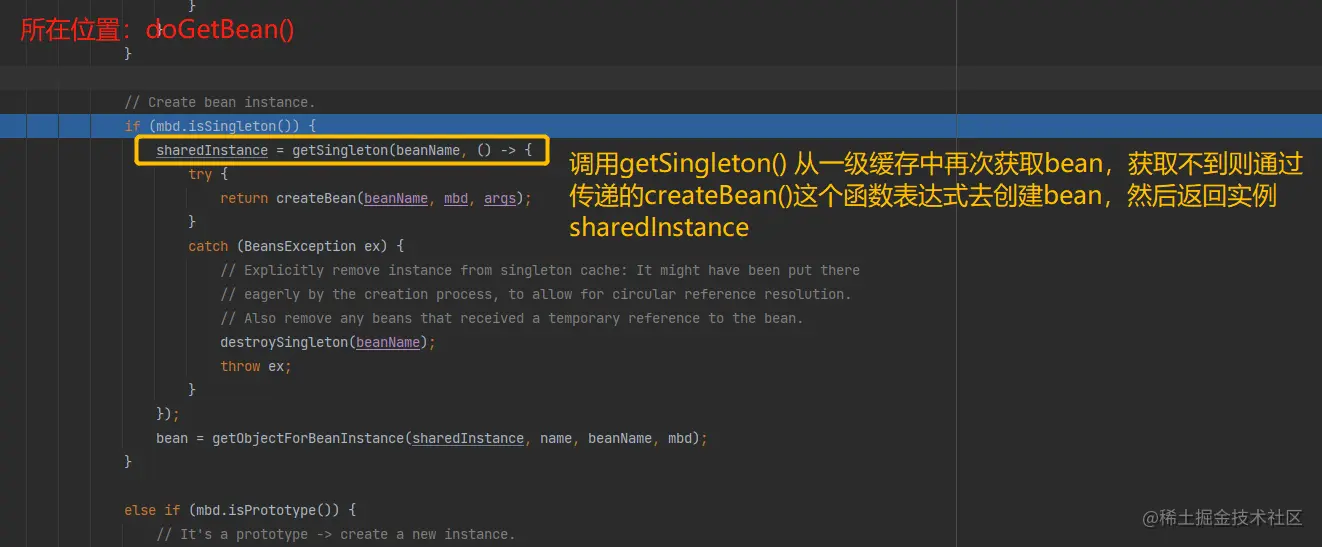Viewport: 1322px width, 547px height.
Task: Click the lambda closing '});' line
Action: pos(168,414)
